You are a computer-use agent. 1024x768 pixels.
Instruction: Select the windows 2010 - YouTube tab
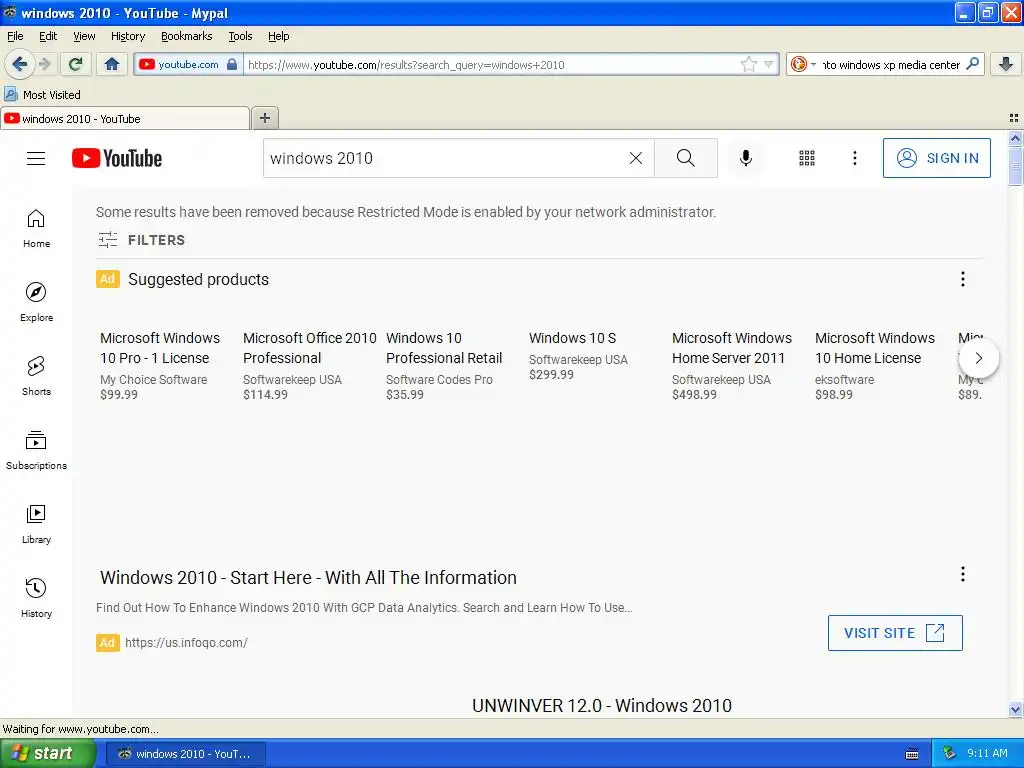coord(125,118)
